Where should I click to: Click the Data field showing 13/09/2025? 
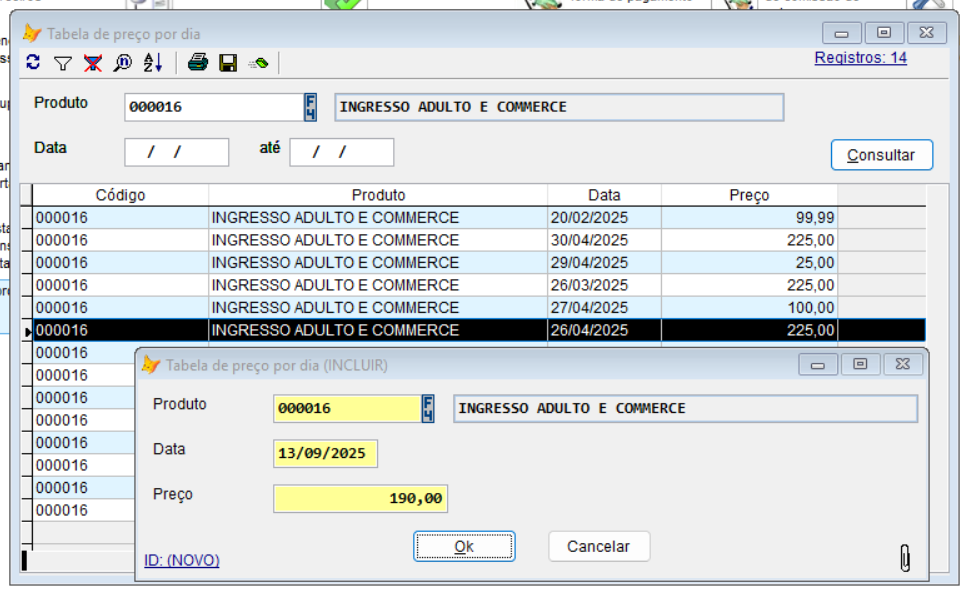(x=325, y=453)
